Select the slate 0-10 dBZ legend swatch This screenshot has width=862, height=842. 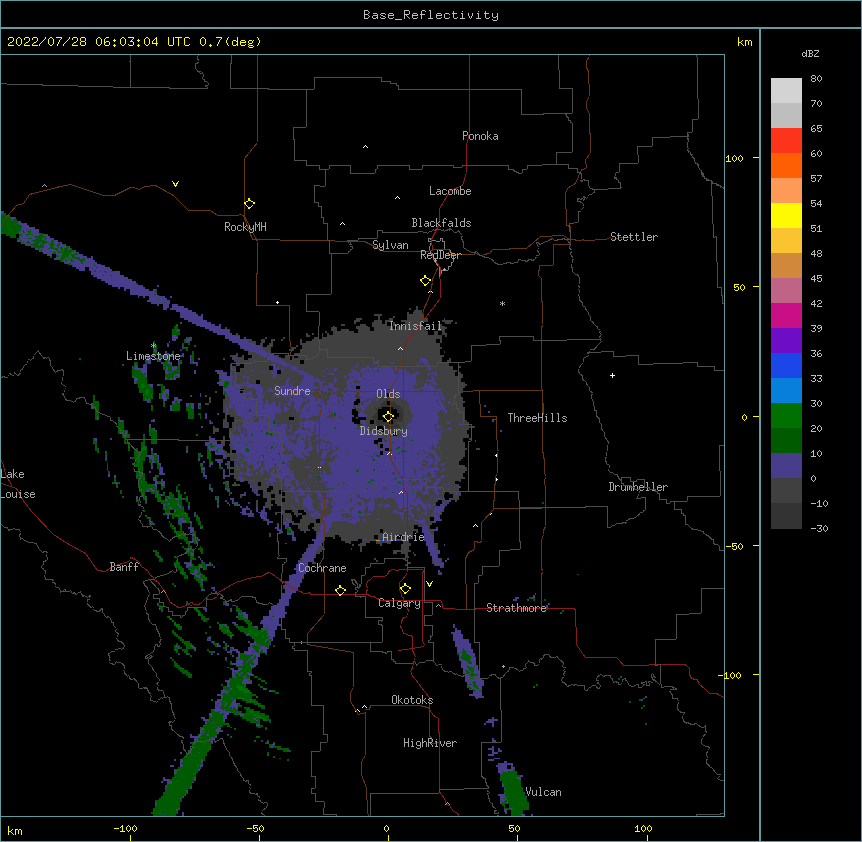click(786, 466)
